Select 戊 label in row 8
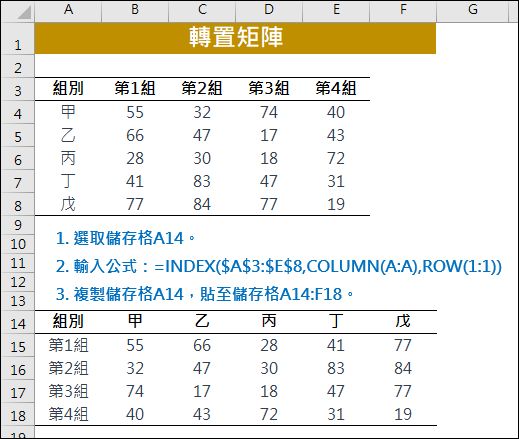 coord(68,204)
